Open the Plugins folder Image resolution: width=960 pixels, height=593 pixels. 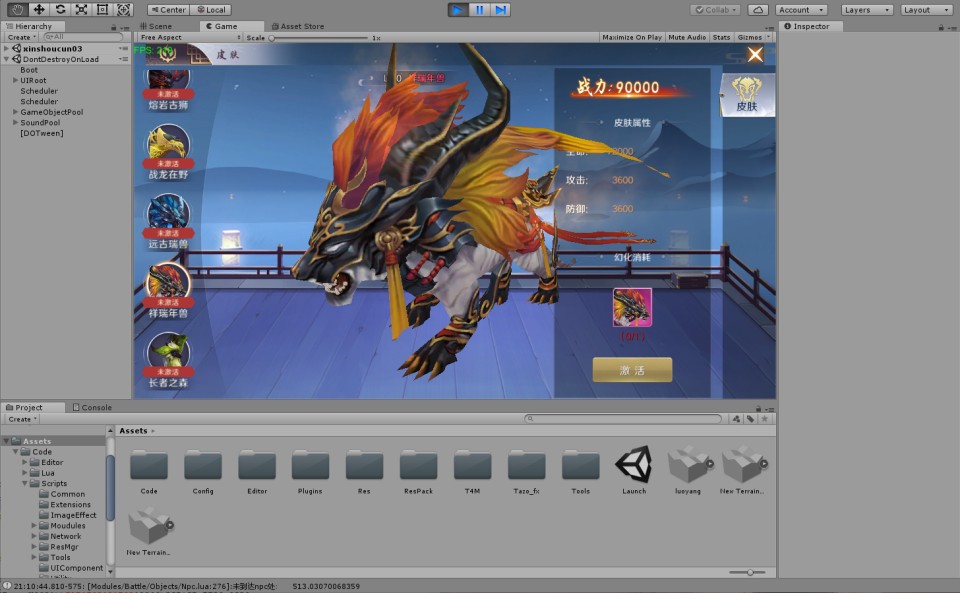[310, 471]
